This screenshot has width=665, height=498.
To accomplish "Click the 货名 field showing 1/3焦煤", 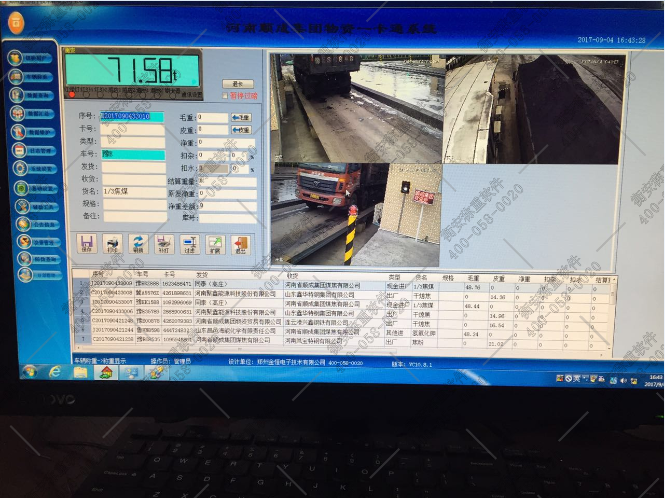I will (132, 191).
